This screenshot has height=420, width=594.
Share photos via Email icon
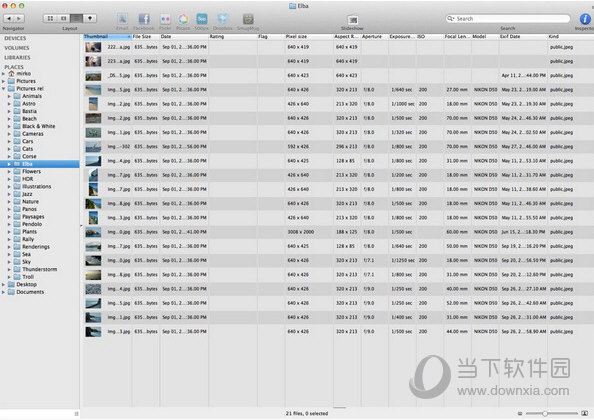(x=122, y=19)
